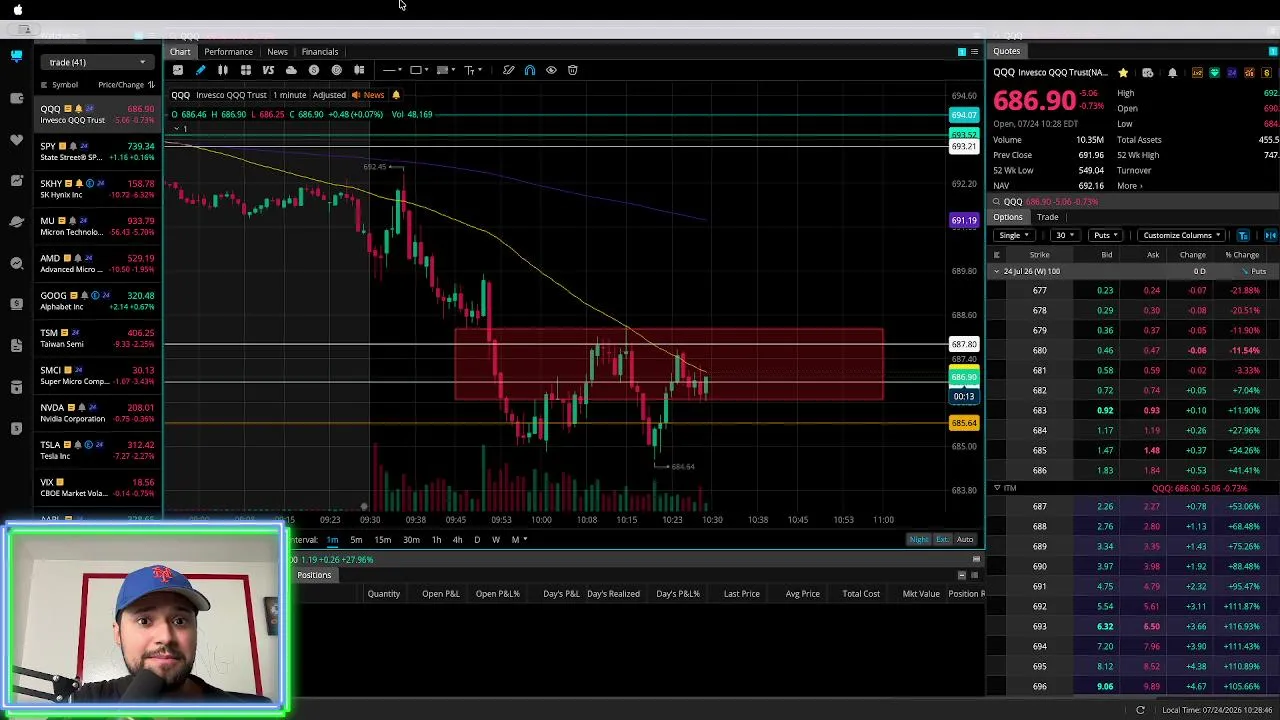Open the multi-chart grid layout icon
The width and height of the screenshot is (1280, 720).
pyautogui.click(x=245, y=70)
